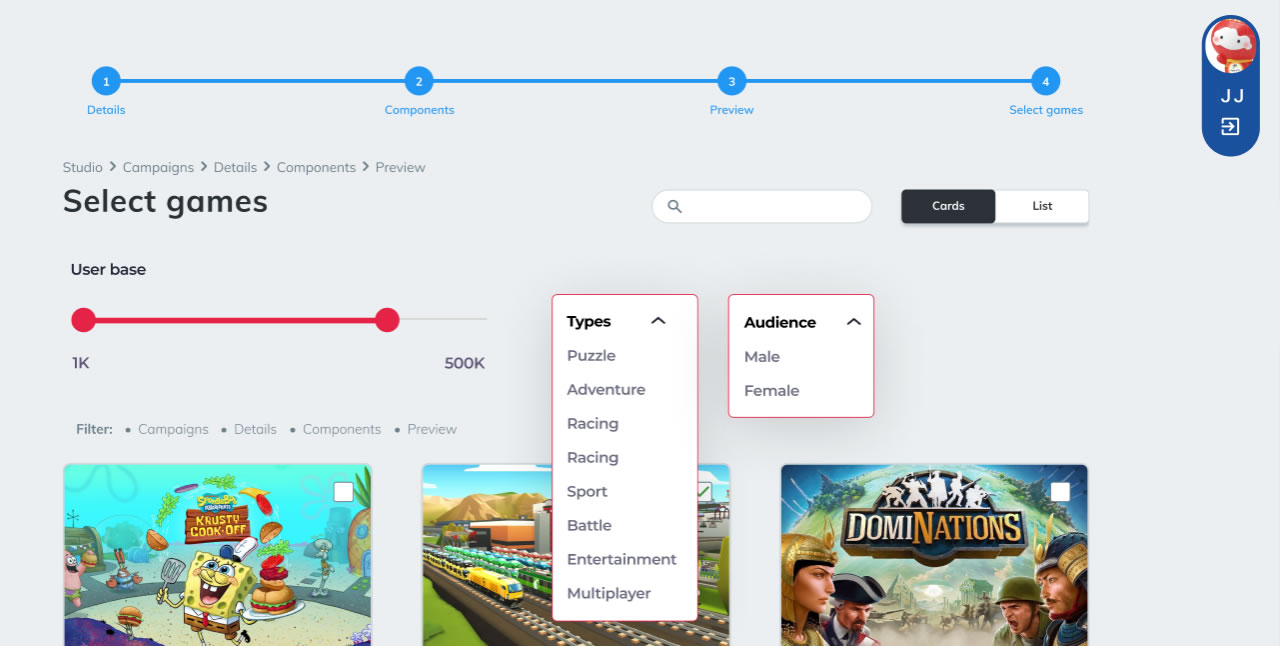Click the Details label under step 1

click(106, 110)
